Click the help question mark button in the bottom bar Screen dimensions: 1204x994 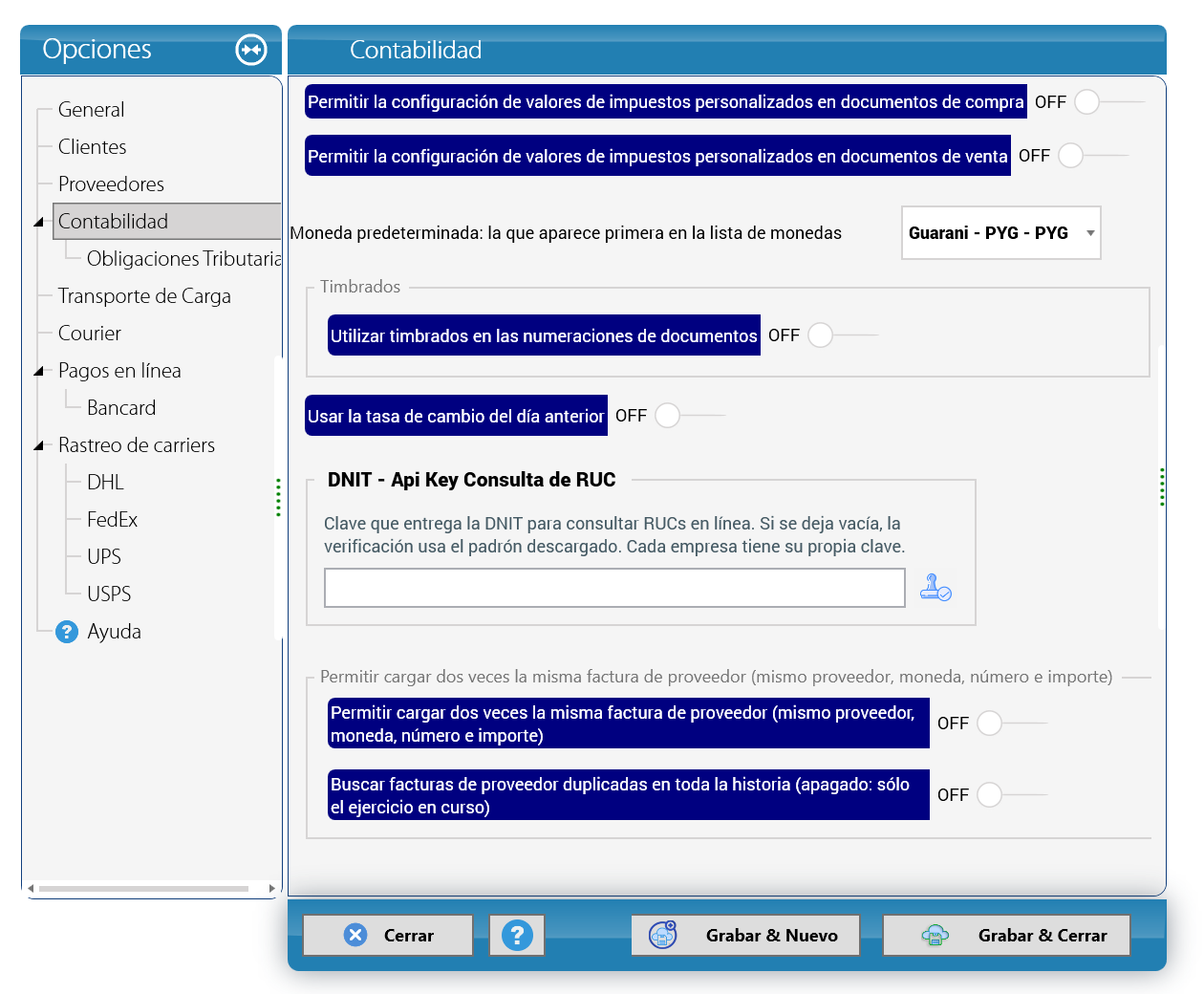(517, 935)
